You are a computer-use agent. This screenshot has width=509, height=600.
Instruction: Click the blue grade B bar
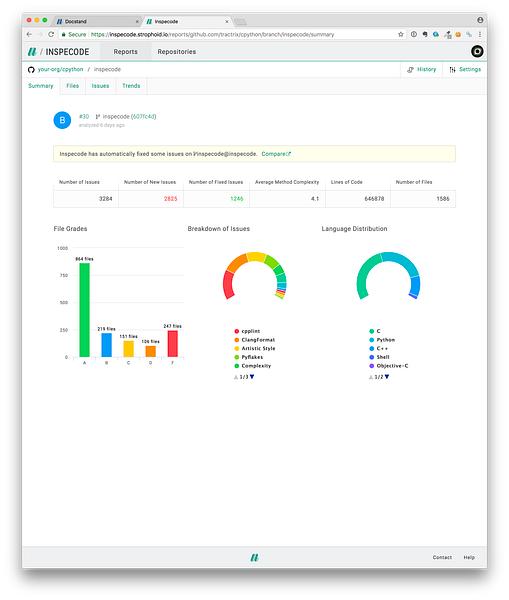click(106, 345)
